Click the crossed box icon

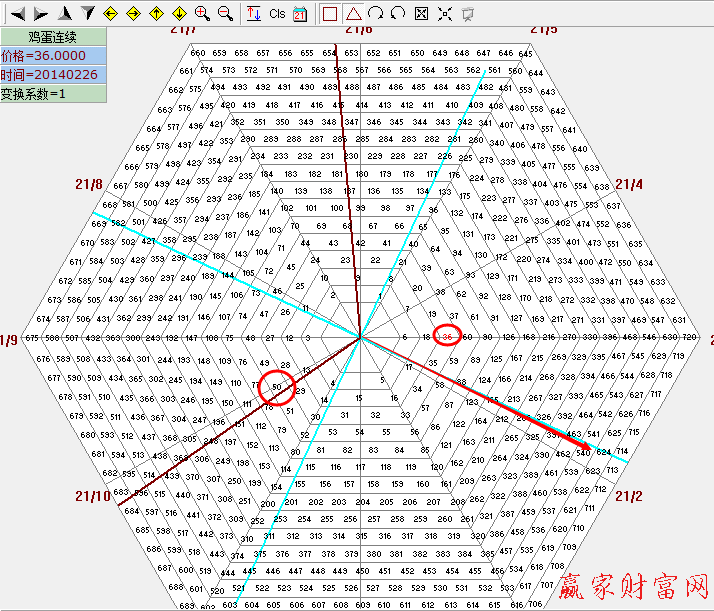pos(421,14)
